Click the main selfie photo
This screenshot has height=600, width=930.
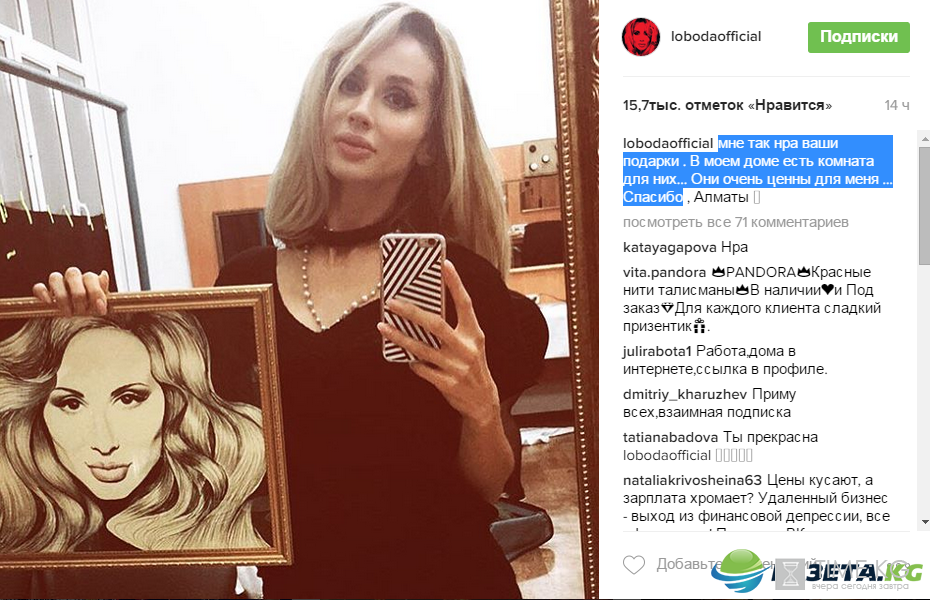click(300, 299)
